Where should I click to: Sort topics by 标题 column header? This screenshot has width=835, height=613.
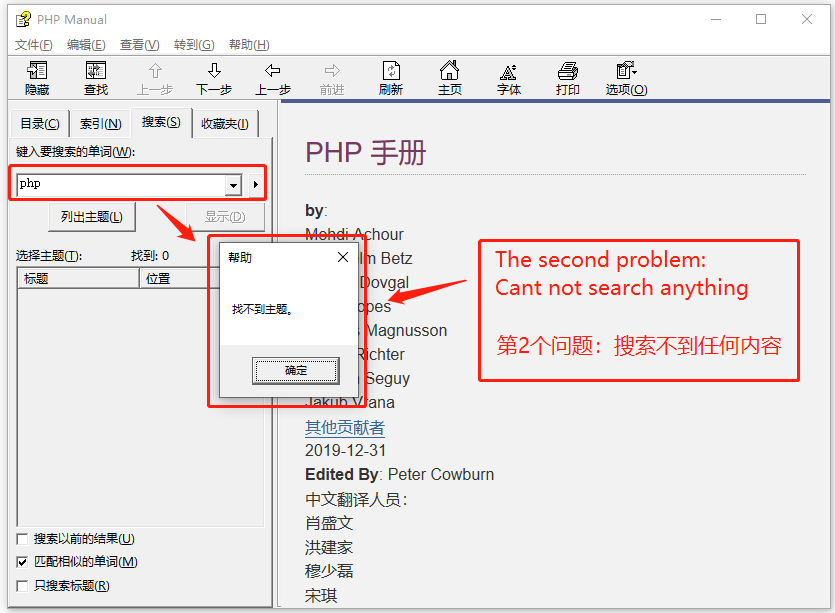[78, 279]
